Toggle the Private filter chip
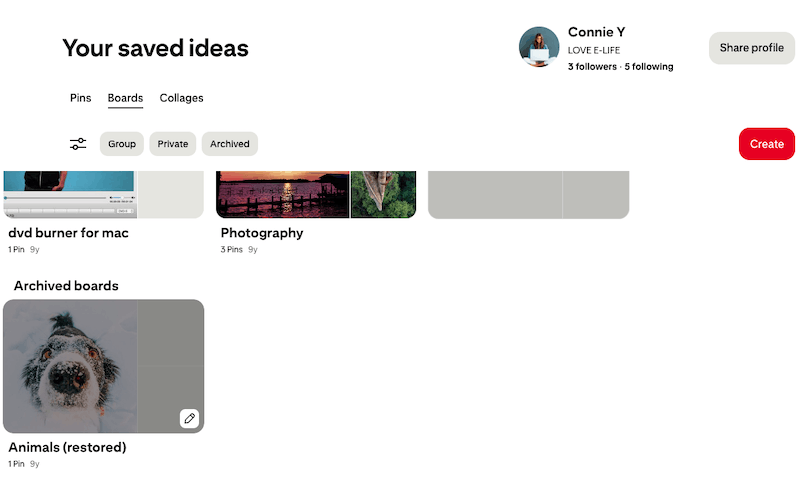Image resolution: width=800 pixels, height=479 pixels. point(172,144)
